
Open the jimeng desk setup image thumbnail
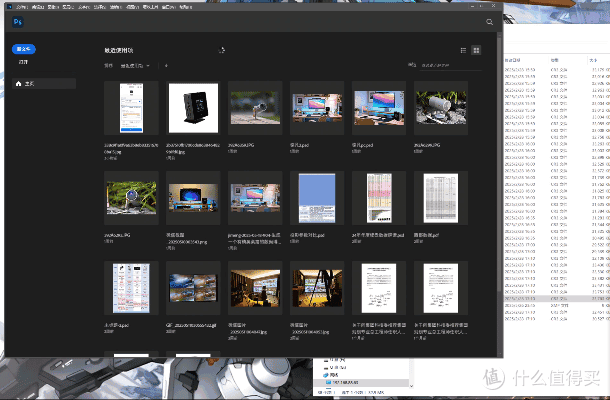point(255,198)
